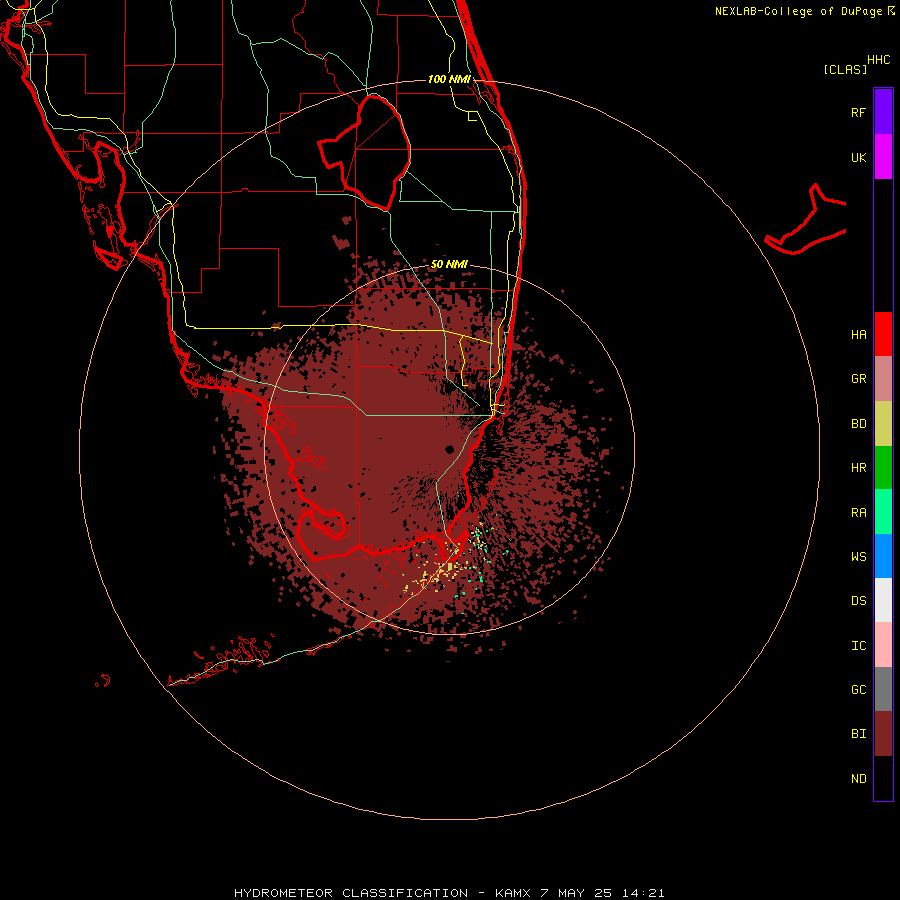Click the 100 NMI range ring label
900x900 pixels.
(449, 79)
